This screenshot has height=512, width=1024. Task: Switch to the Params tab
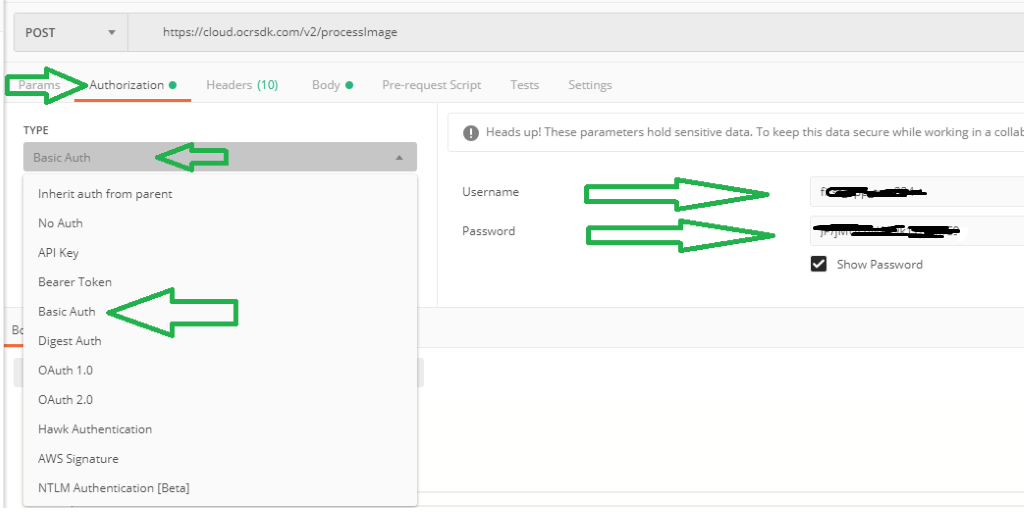[39, 85]
